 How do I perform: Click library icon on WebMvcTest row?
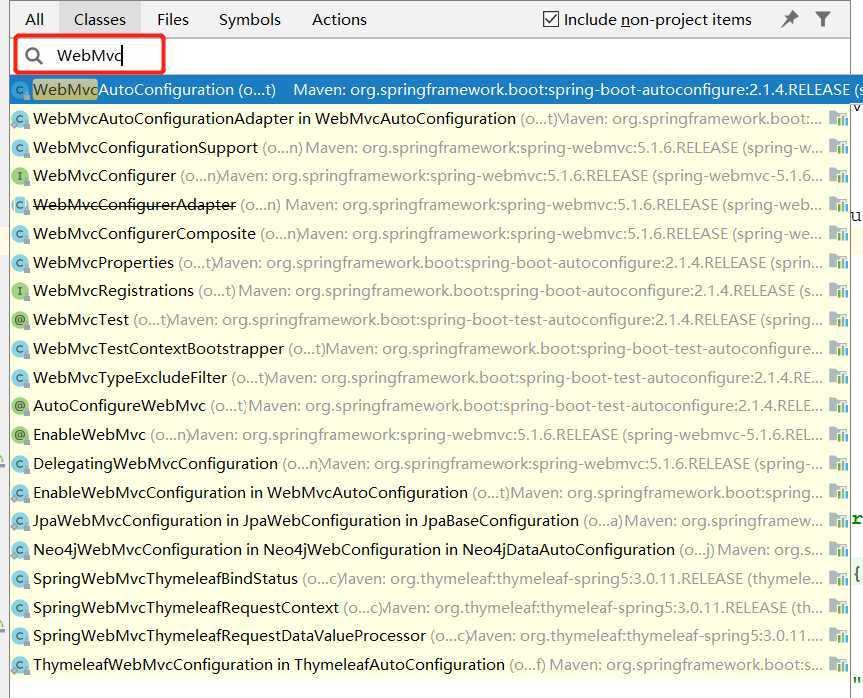[x=838, y=320]
